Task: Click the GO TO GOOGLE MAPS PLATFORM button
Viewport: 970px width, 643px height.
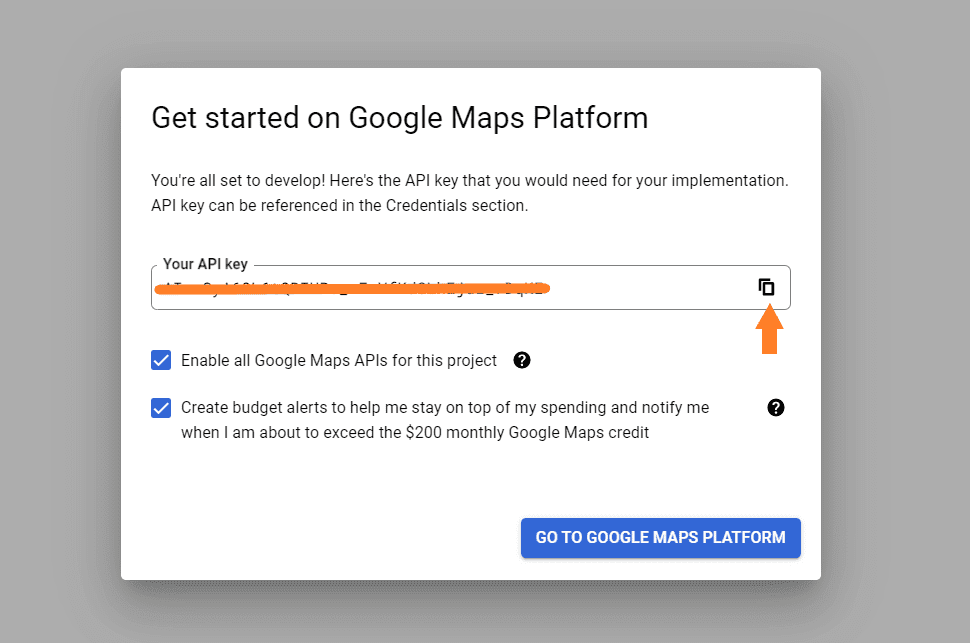Action: [x=661, y=538]
